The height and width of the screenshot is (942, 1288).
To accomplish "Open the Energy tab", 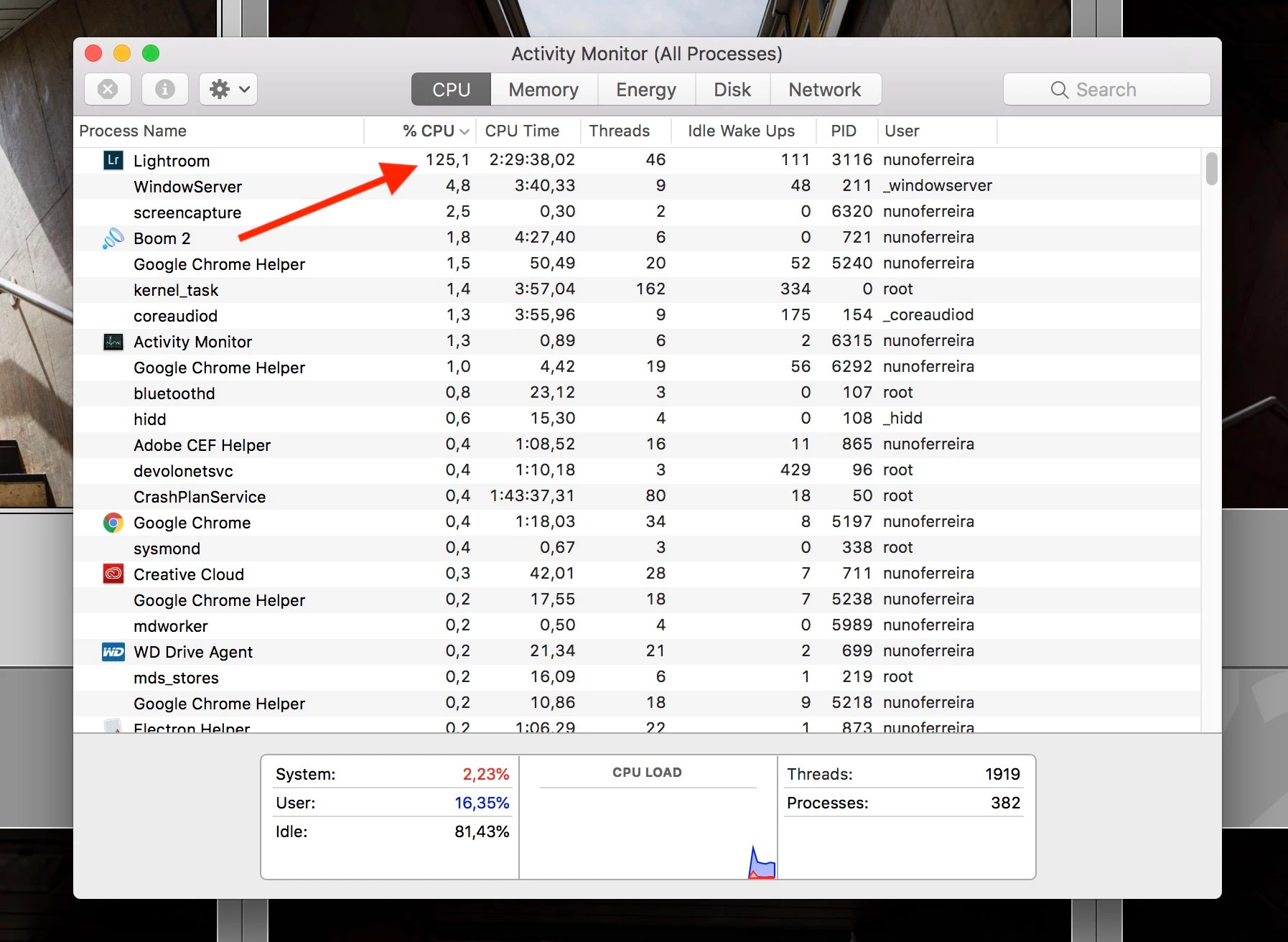I will click(646, 89).
